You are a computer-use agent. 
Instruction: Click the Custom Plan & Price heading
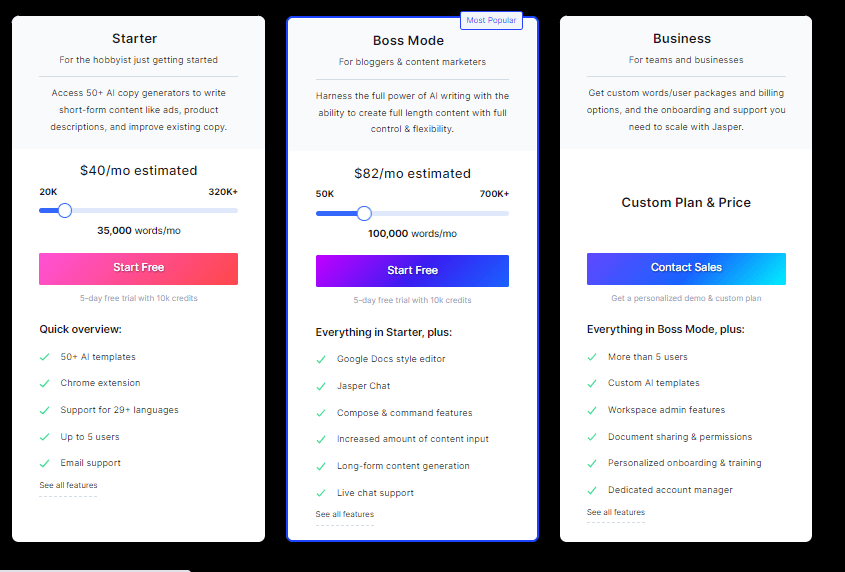(686, 203)
